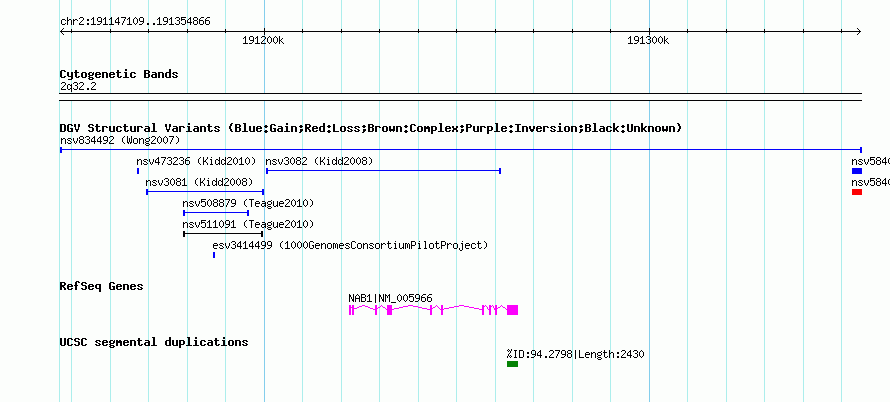Open variant label nsv3081 (Kidd2008)
The height and width of the screenshot is (402, 890).
coord(199,182)
